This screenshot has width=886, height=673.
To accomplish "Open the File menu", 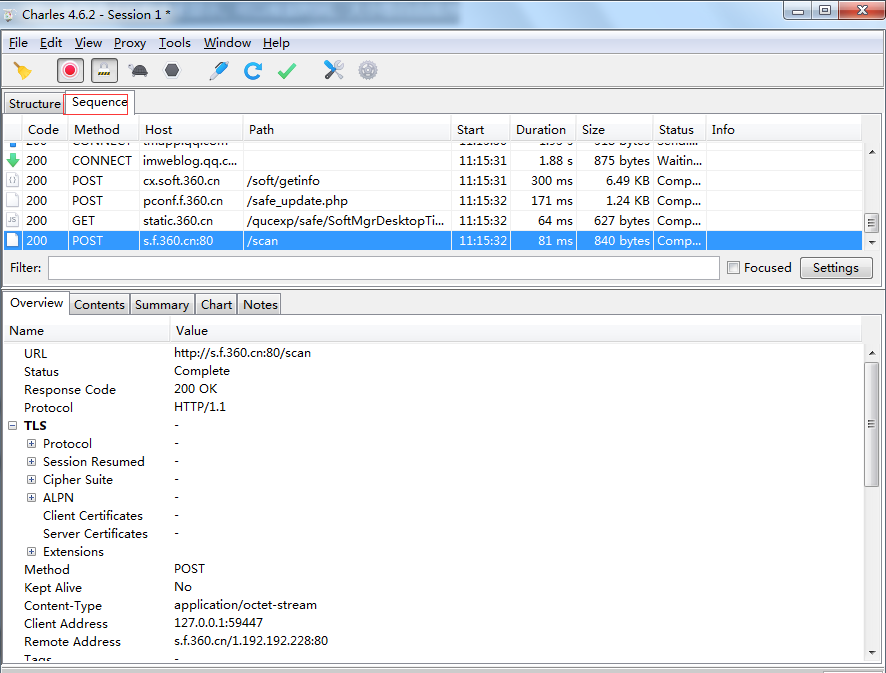I will pos(18,43).
